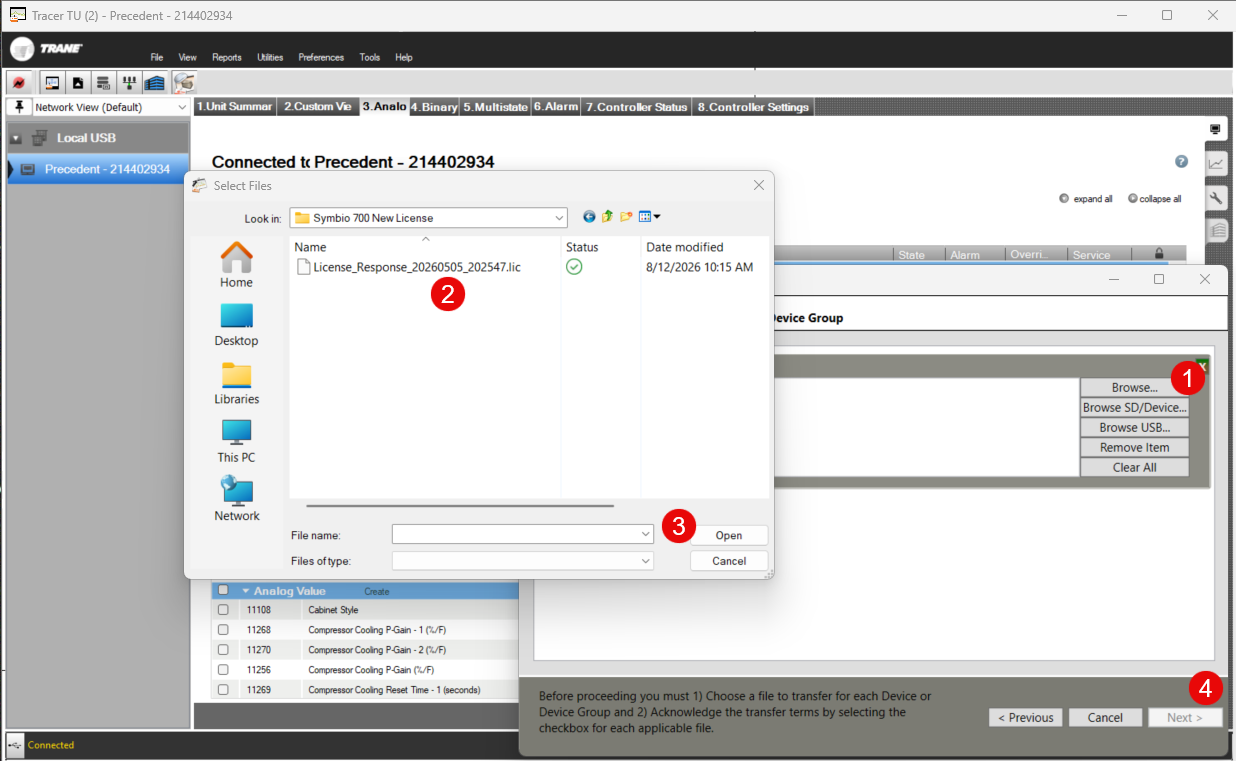Open the graph panel icon on right sidebar
This screenshot has height=761, width=1236.
coord(1216,164)
